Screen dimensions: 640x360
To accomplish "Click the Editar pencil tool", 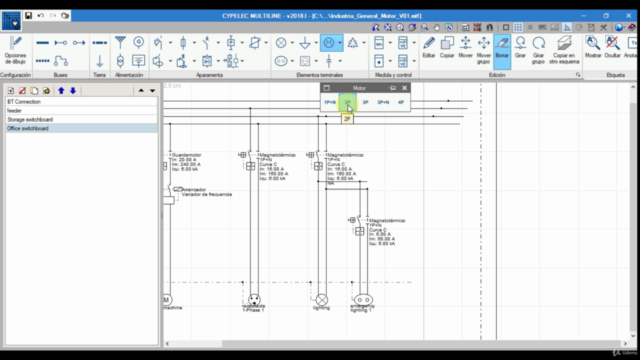I will [429, 47].
